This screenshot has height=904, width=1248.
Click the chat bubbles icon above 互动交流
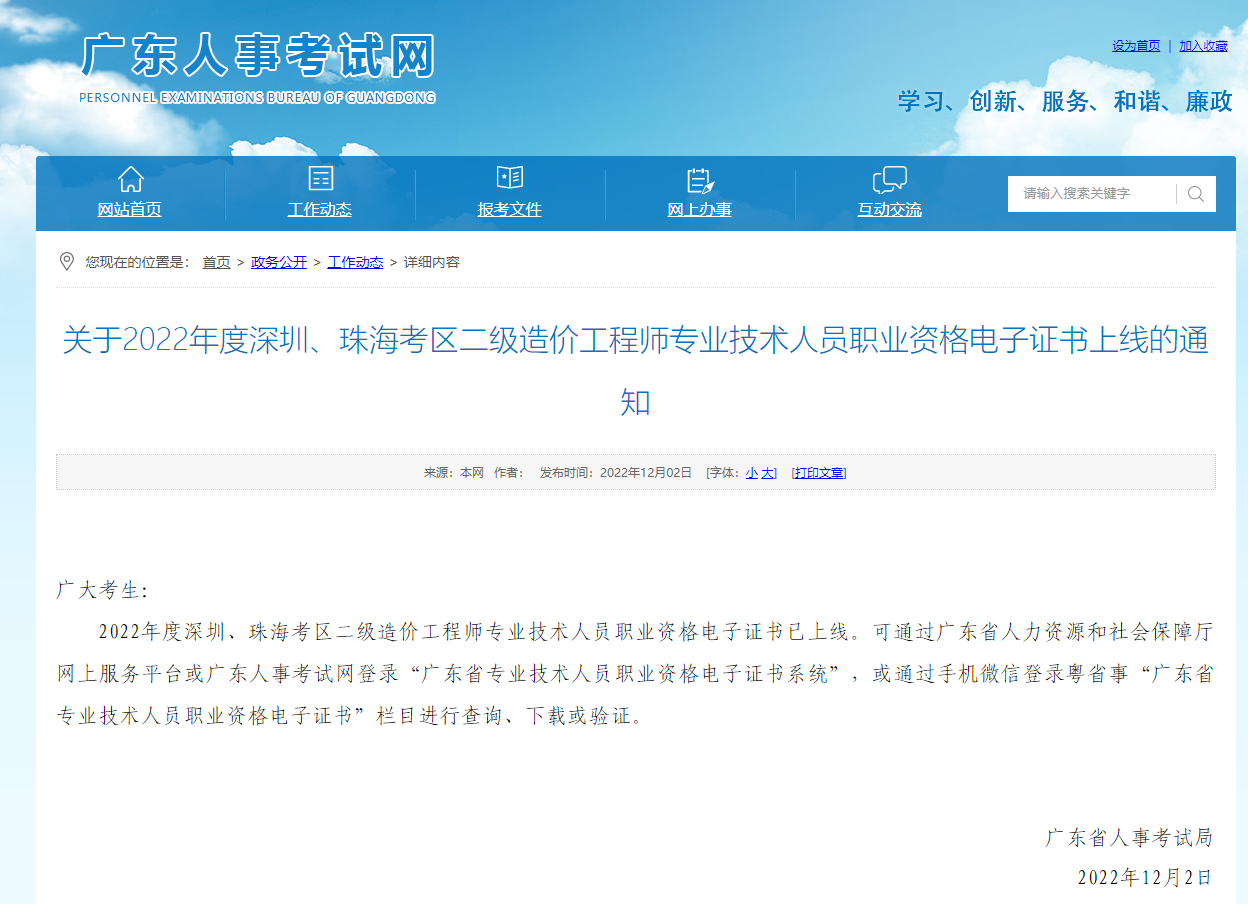(889, 180)
